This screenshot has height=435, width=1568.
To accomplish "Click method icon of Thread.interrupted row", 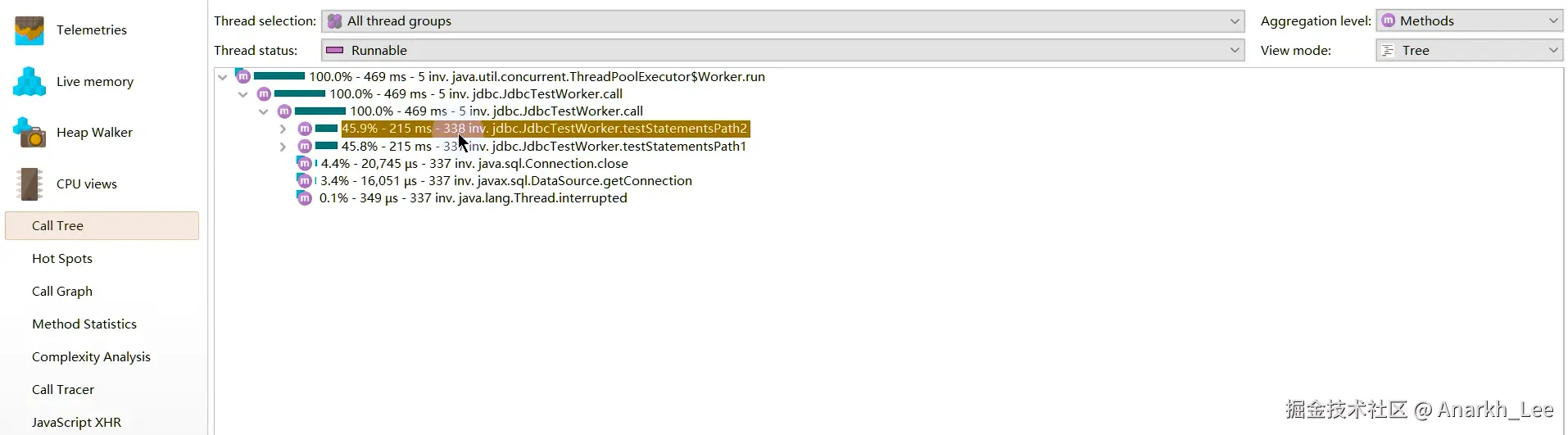I will 304,197.
